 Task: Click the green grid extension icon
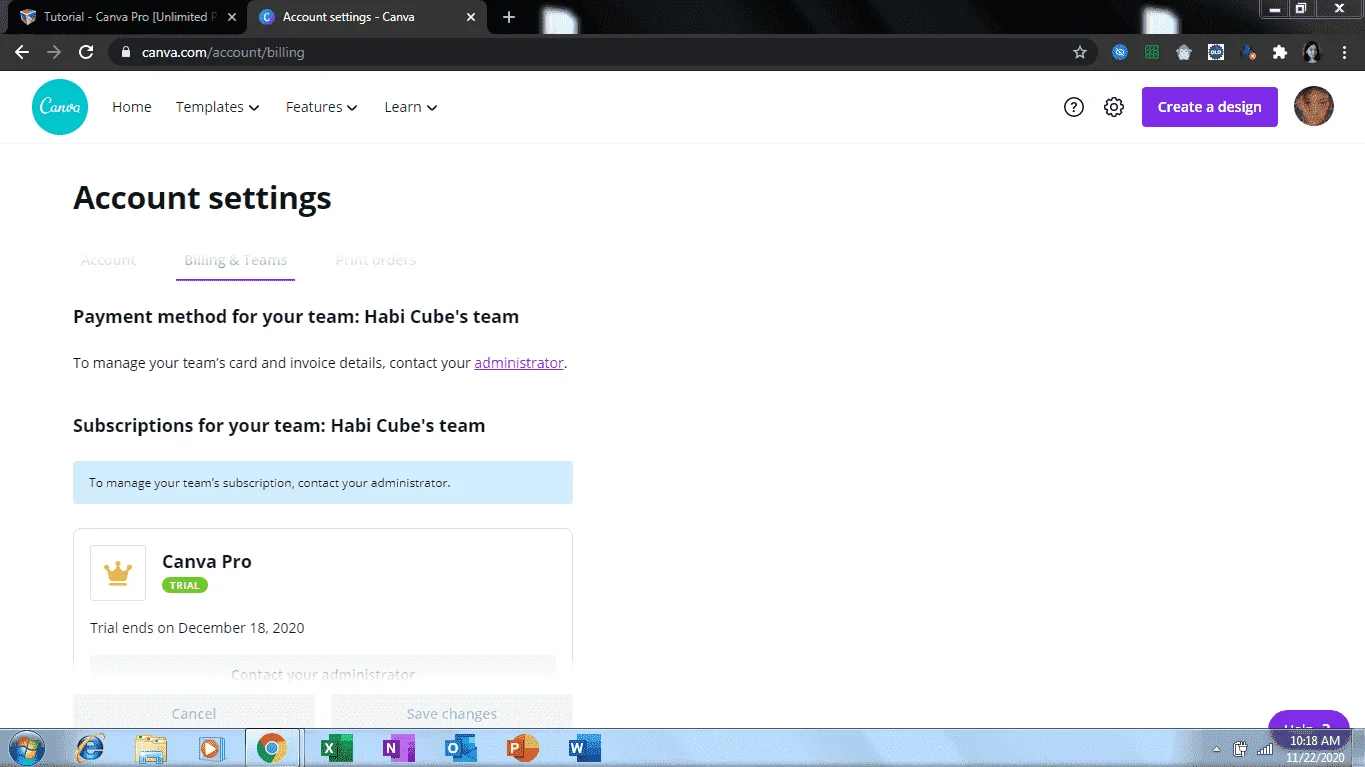(x=1152, y=52)
